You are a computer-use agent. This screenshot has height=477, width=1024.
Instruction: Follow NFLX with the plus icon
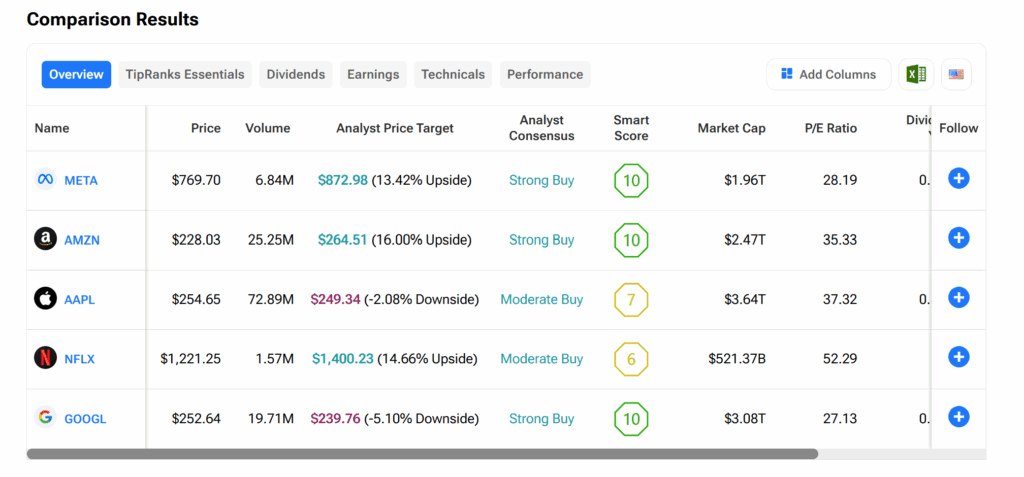[x=958, y=357]
